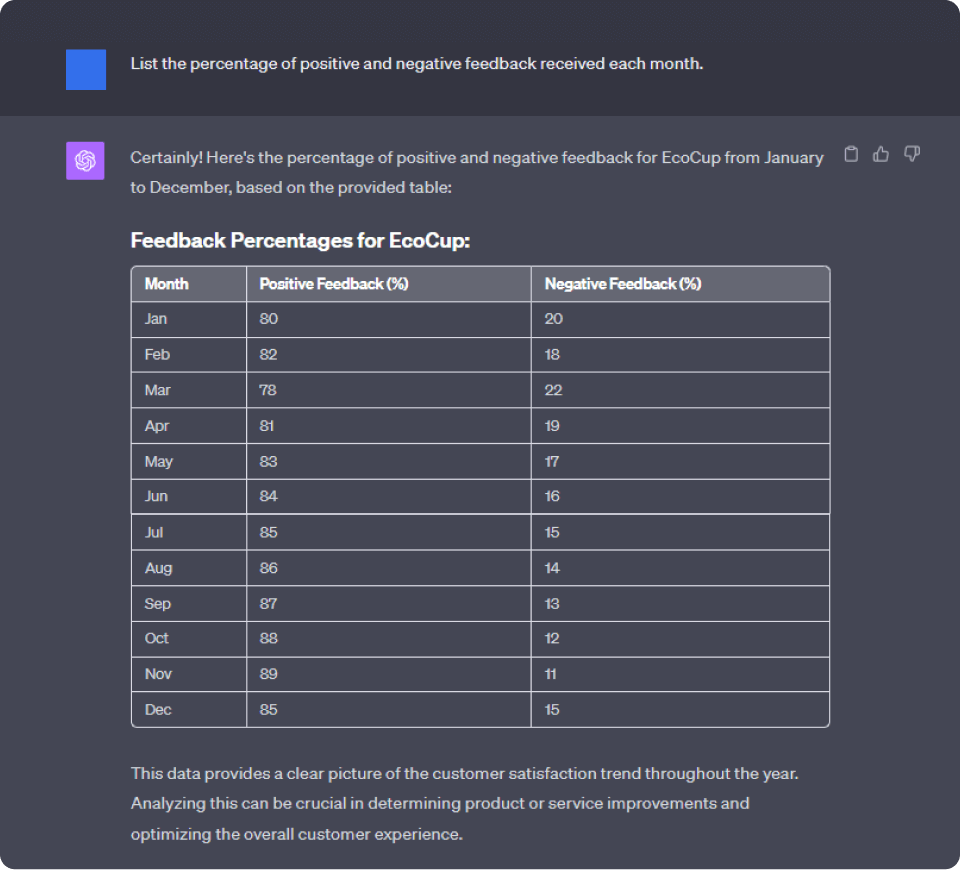Select the 'Apr' row label
This screenshot has width=960, height=870.
point(157,426)
